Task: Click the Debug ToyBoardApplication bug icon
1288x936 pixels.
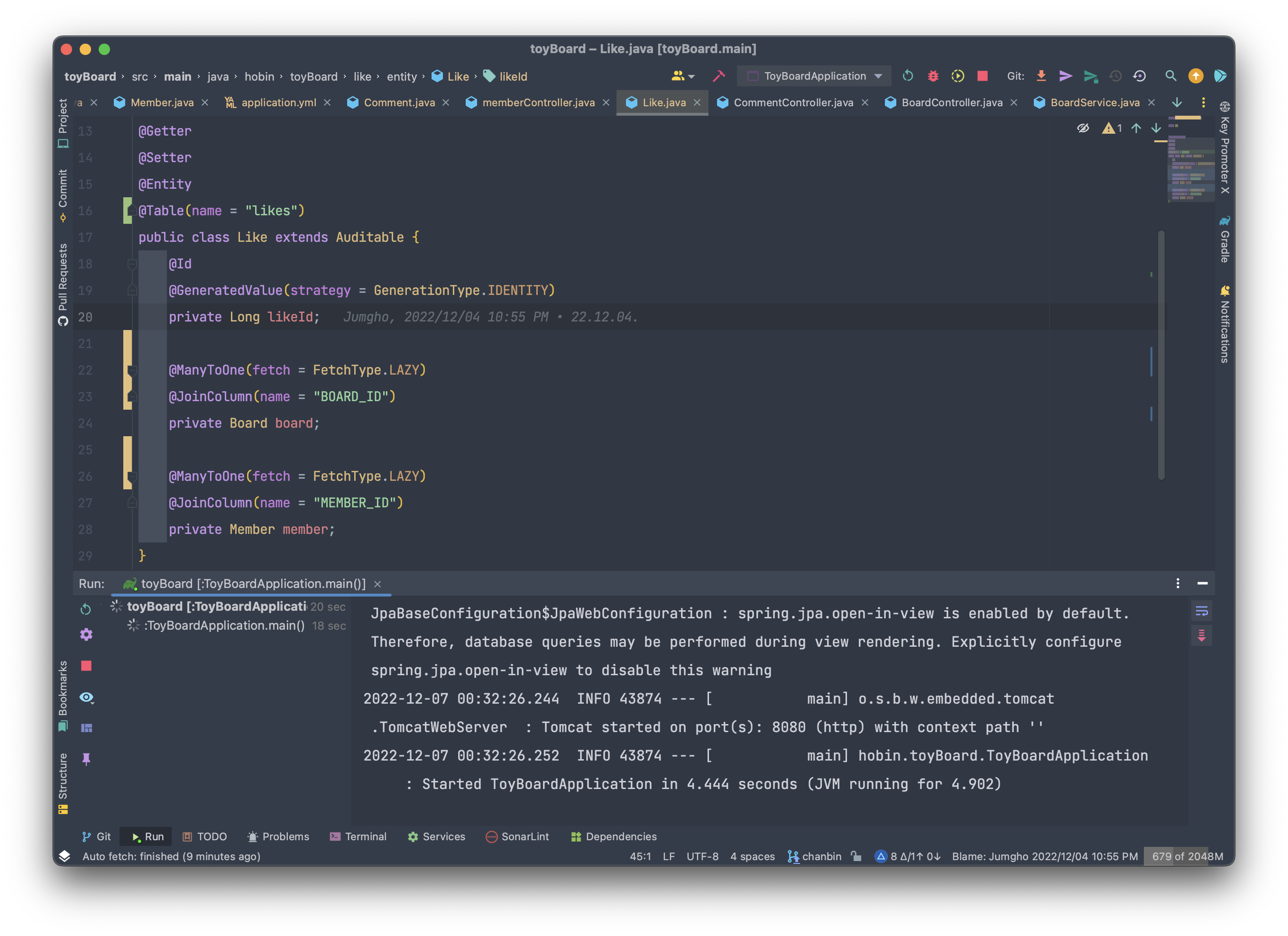Action: tap(933, 76)
